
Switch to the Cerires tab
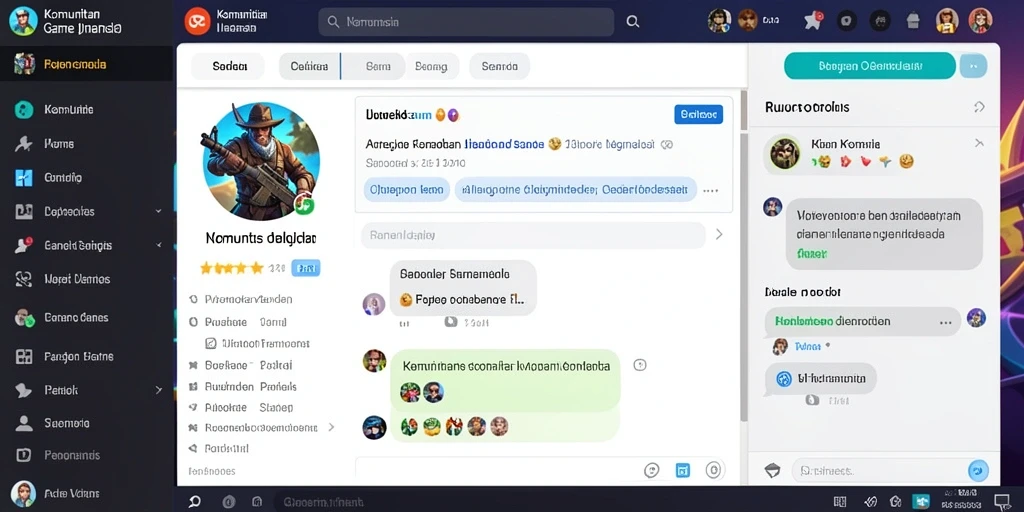tap(310, 66)
